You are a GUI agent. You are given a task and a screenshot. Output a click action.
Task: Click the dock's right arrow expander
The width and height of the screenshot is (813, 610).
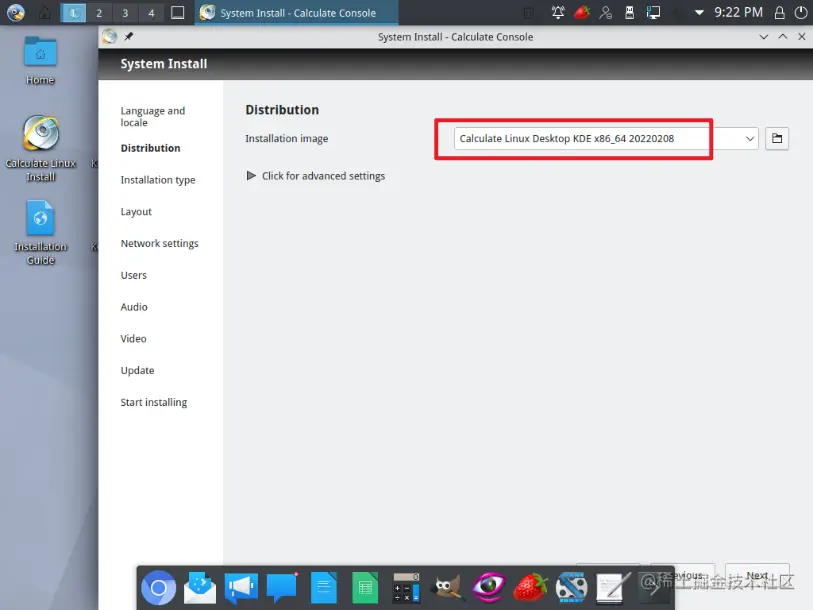pos(654,588)
